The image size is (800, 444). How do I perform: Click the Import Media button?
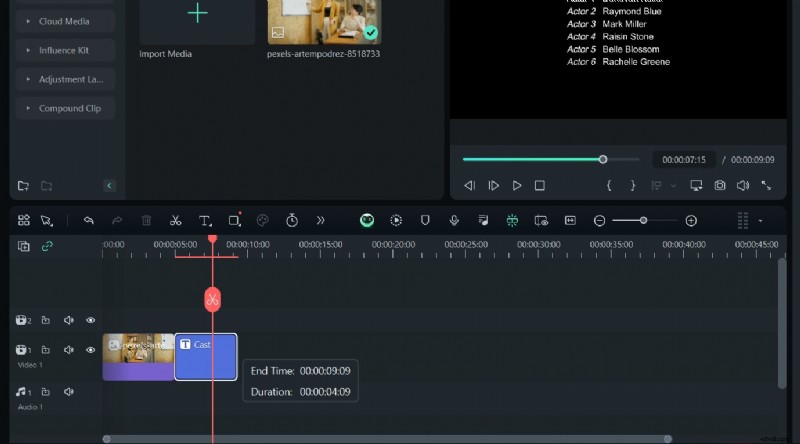pos(197,21)
